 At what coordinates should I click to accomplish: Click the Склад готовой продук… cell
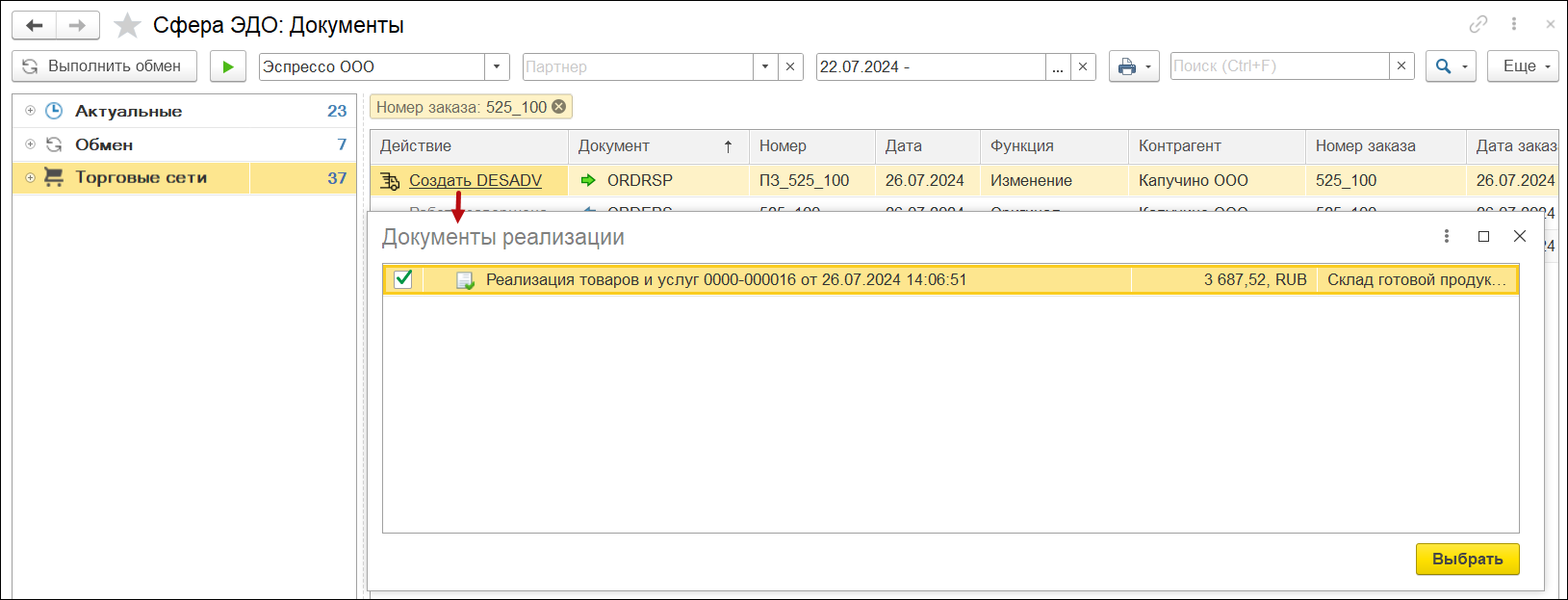pos(1417,279)
